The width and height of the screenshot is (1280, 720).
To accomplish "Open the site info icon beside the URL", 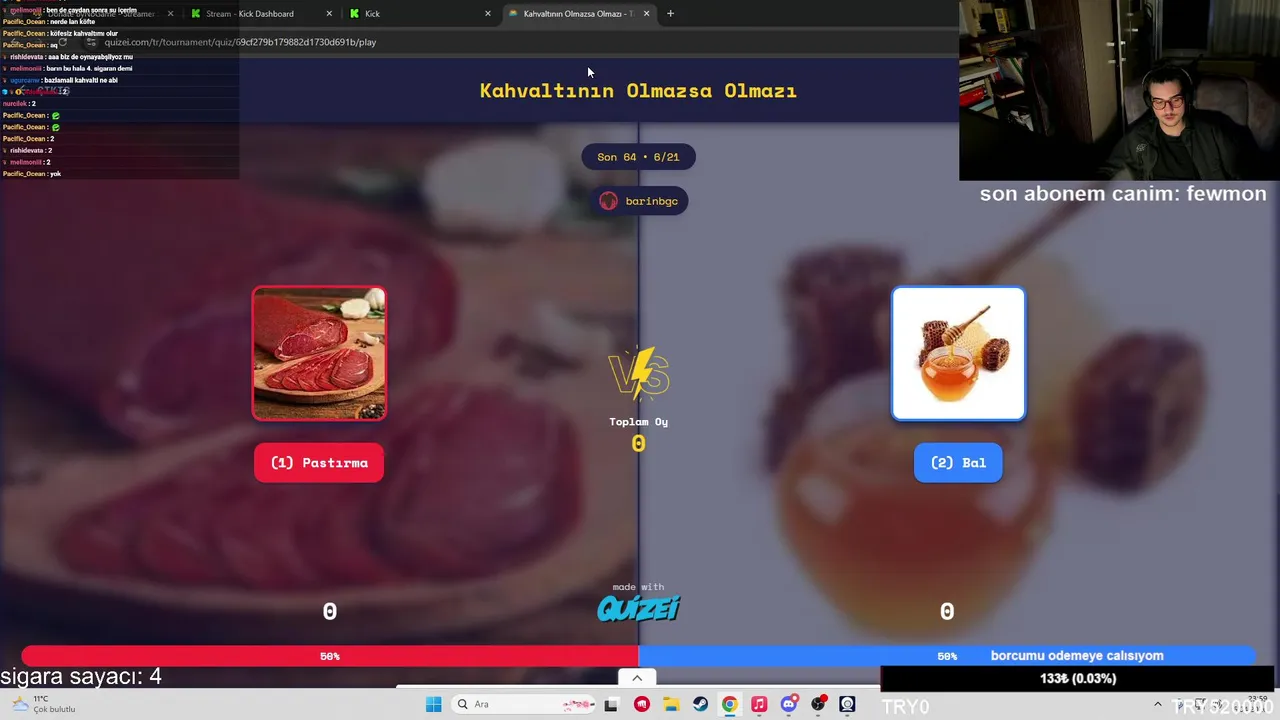I will click(91, 42).
